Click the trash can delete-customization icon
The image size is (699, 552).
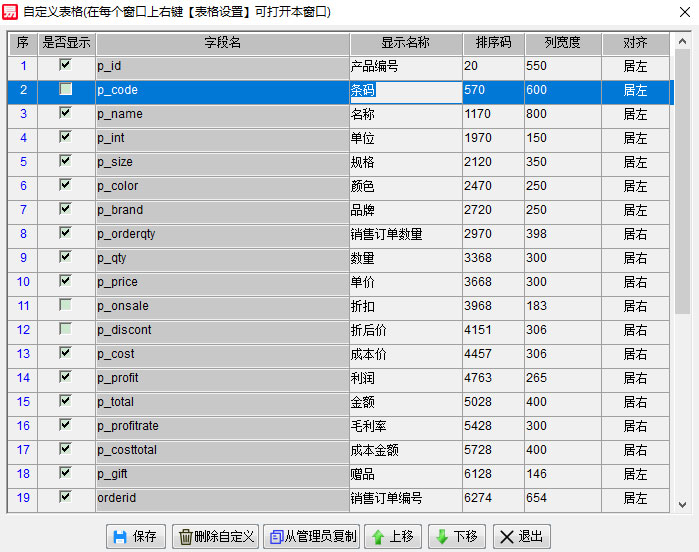click(186, 537)
